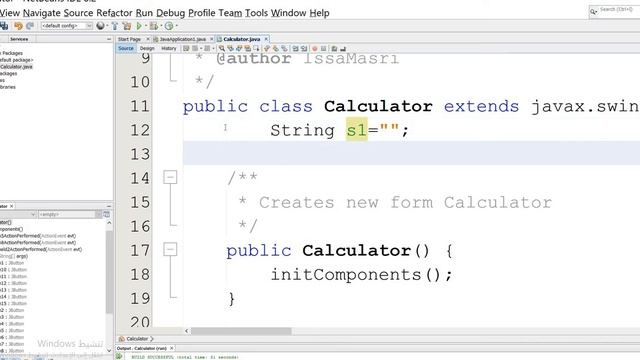Open the Navigate menu
The height and width of the screenshot is (360, 640).
pos(42,13)
